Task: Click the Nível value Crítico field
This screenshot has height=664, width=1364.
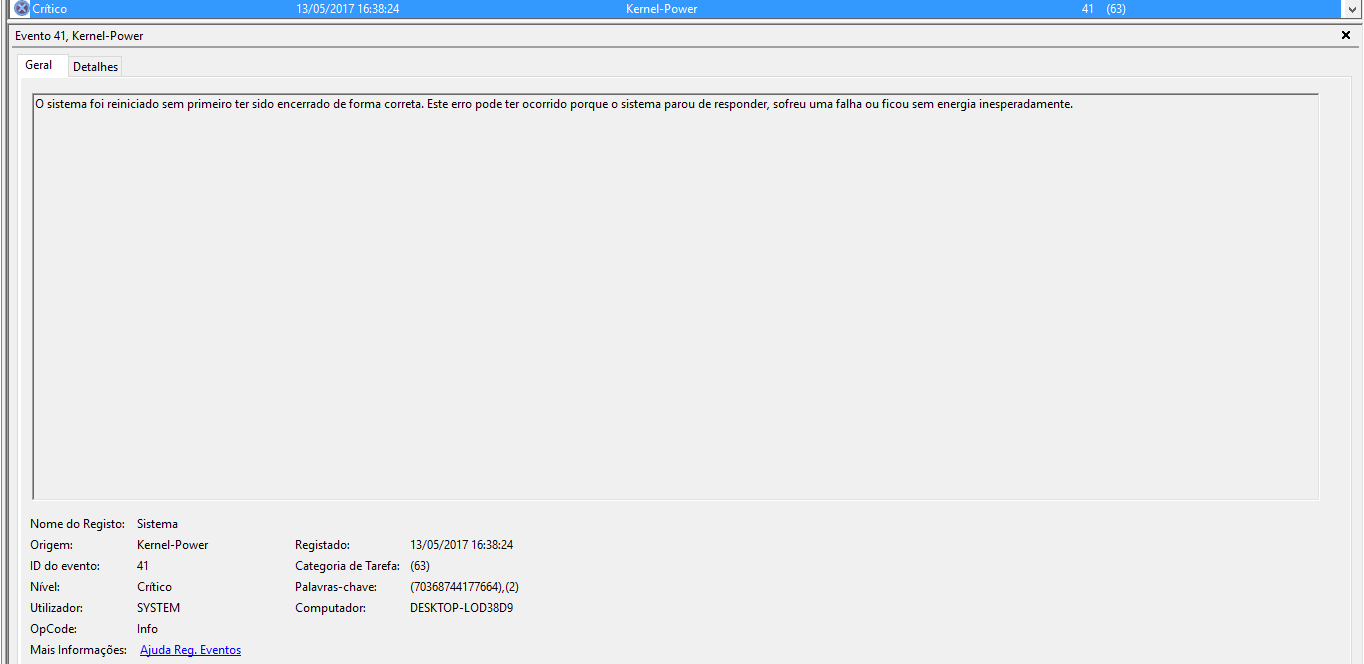Action: [154, 587]
